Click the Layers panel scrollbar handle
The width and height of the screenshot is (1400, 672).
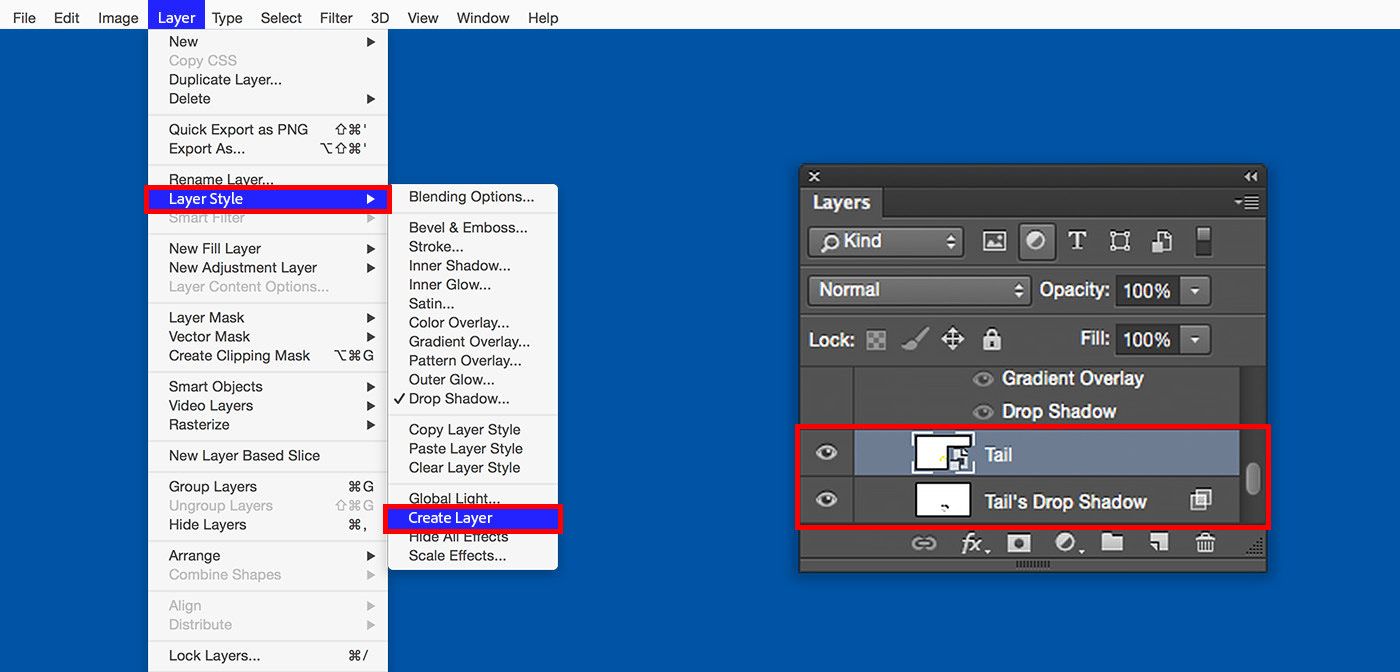[1253, 479]
